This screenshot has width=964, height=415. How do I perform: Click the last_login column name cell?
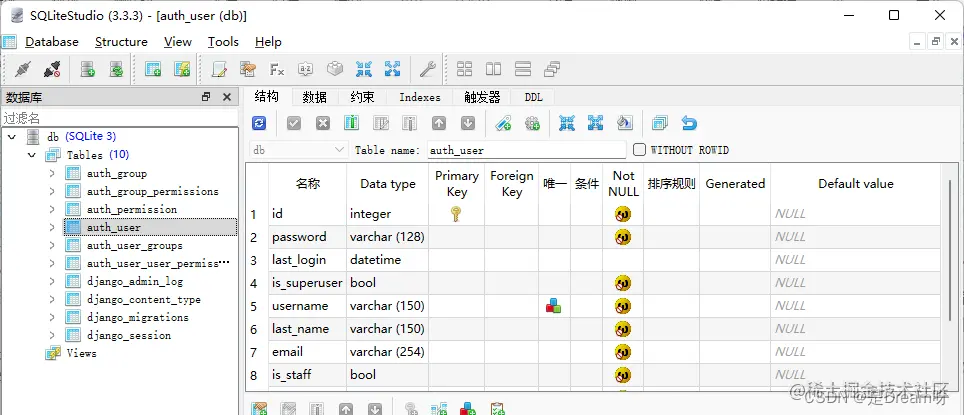pyautogui.click(x=307, y=260)
